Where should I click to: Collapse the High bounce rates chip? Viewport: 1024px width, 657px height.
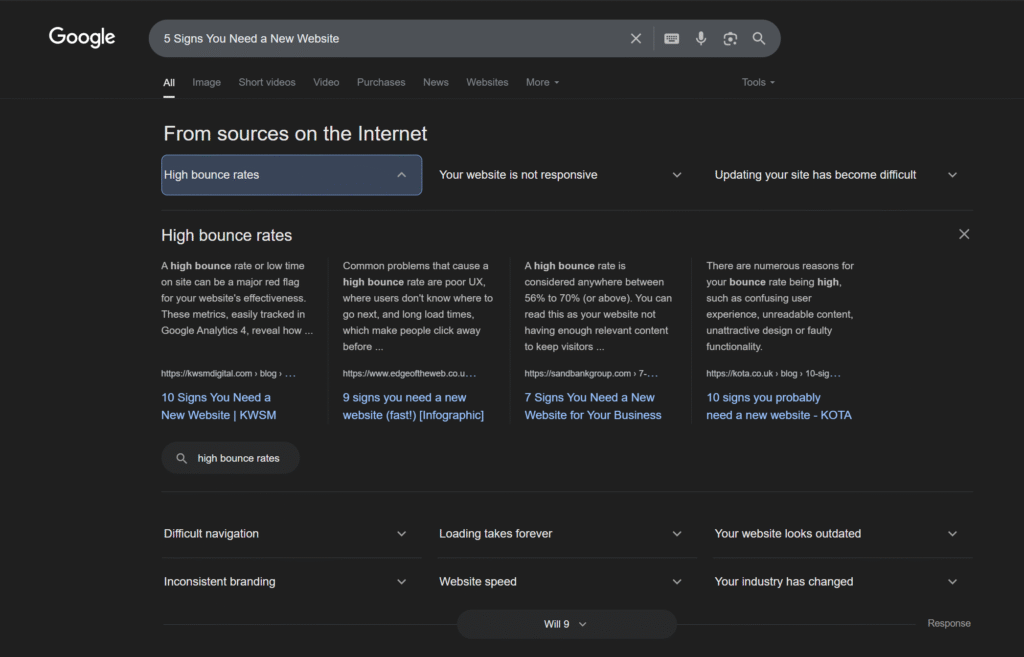click(291, 175)
